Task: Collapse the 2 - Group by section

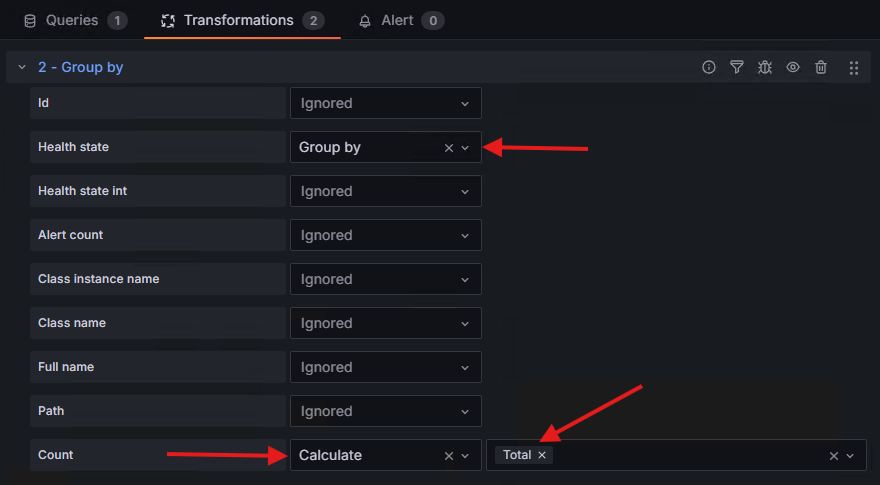Action: pyautogui.click(x=22, y=68)
